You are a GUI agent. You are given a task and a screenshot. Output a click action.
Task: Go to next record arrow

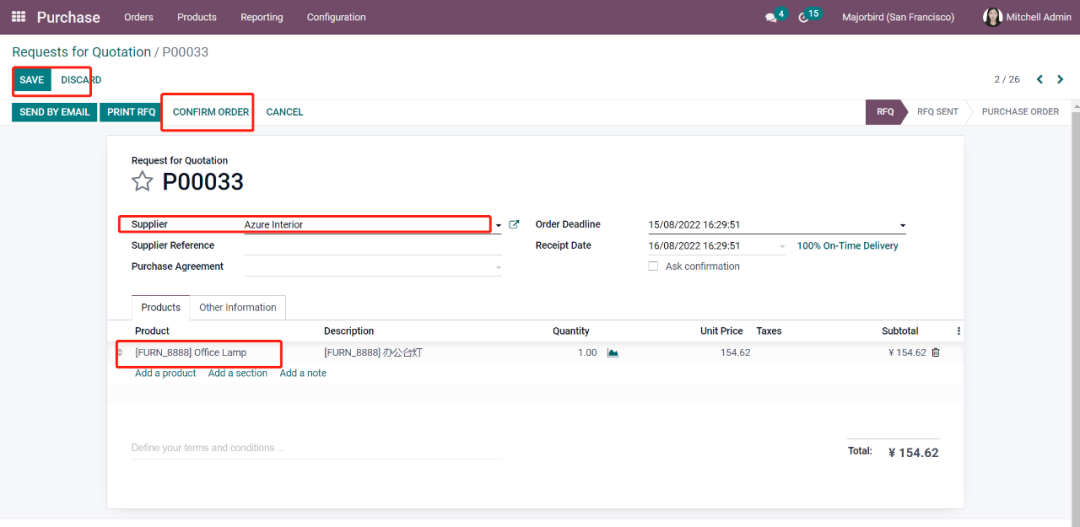[x=1060, y=80]
